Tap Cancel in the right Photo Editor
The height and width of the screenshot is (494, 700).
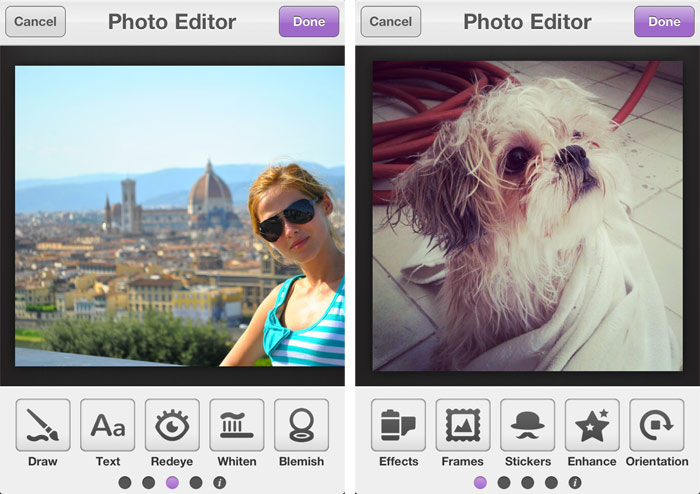click(391, 21)
